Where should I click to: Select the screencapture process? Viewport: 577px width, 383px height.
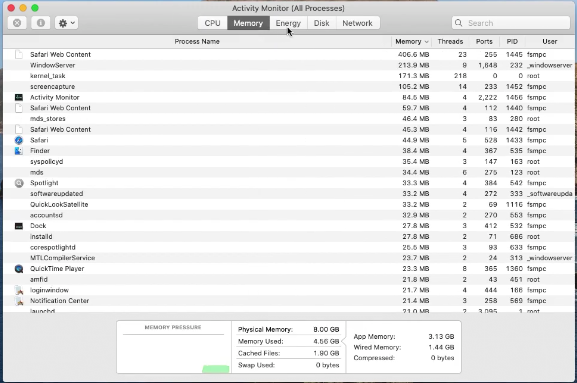pos(288,86)
